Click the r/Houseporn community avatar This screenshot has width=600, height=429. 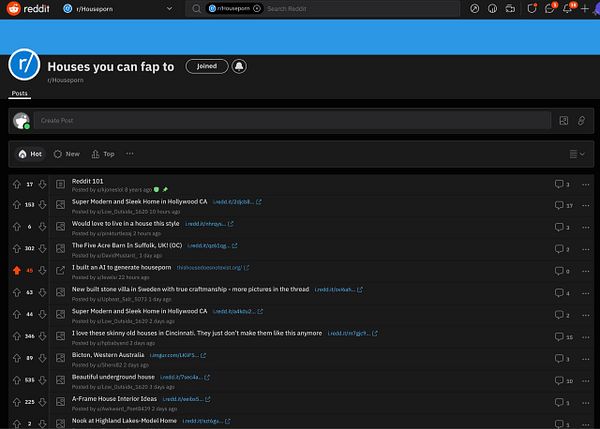point(24,64)
